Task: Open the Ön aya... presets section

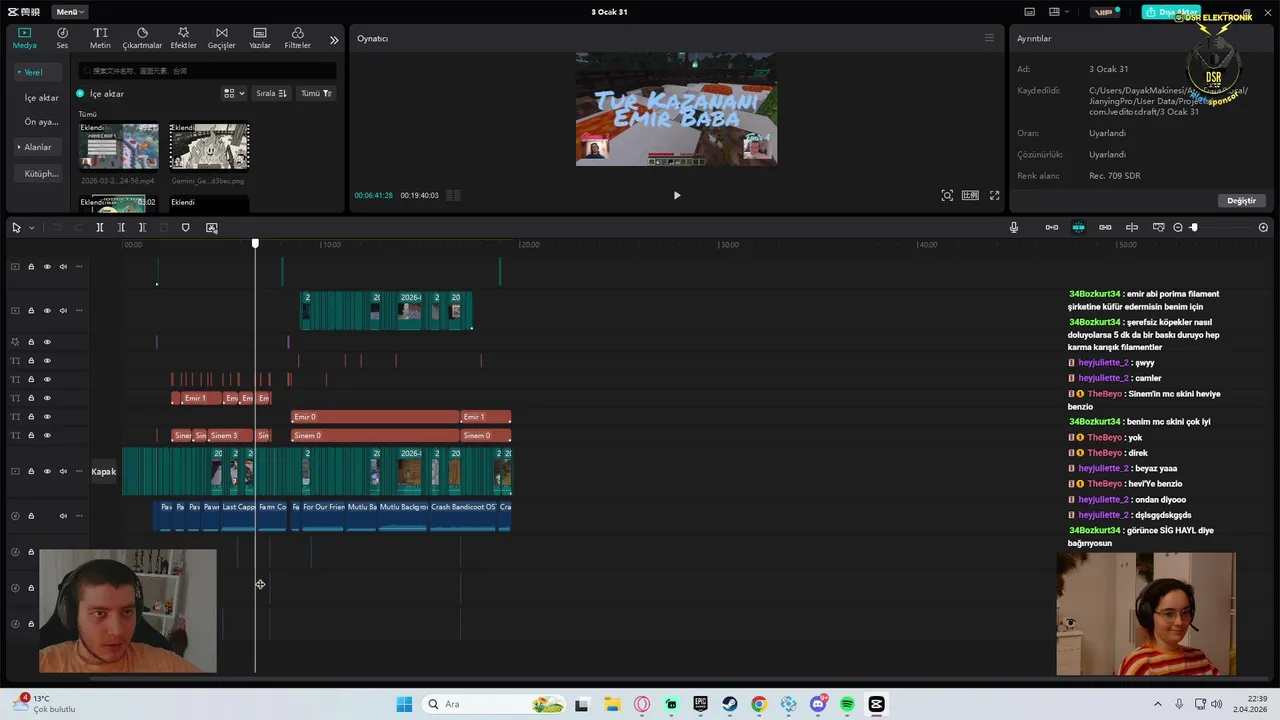Action: 41,121
